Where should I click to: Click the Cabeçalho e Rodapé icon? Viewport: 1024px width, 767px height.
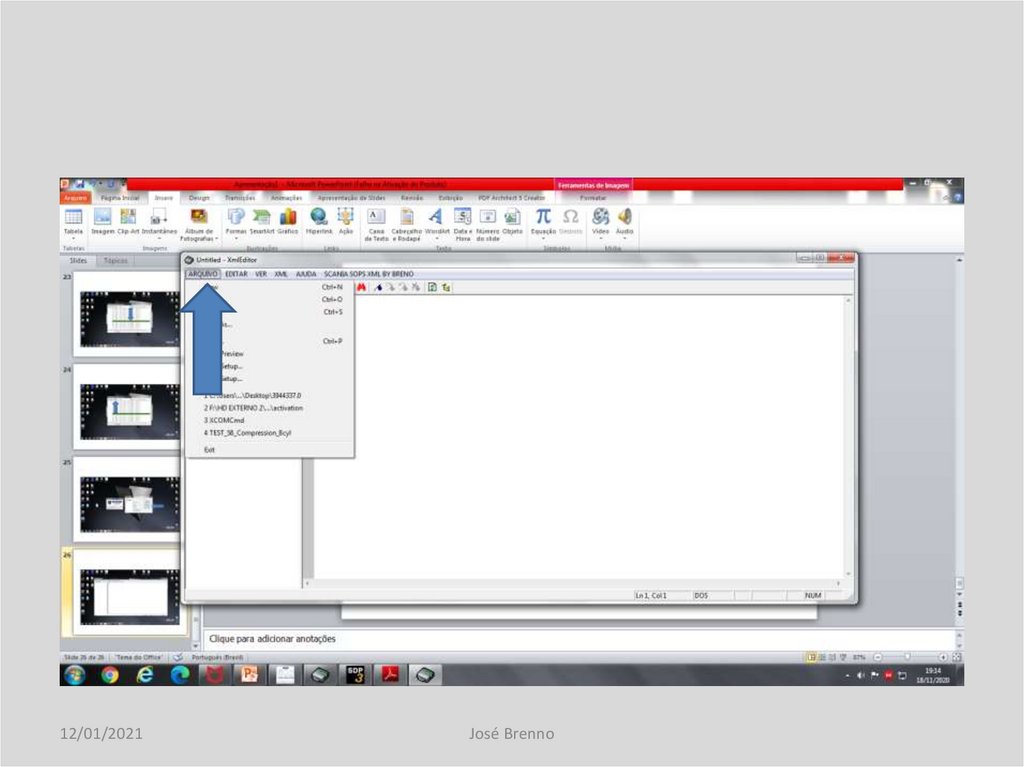coord(406,224)
